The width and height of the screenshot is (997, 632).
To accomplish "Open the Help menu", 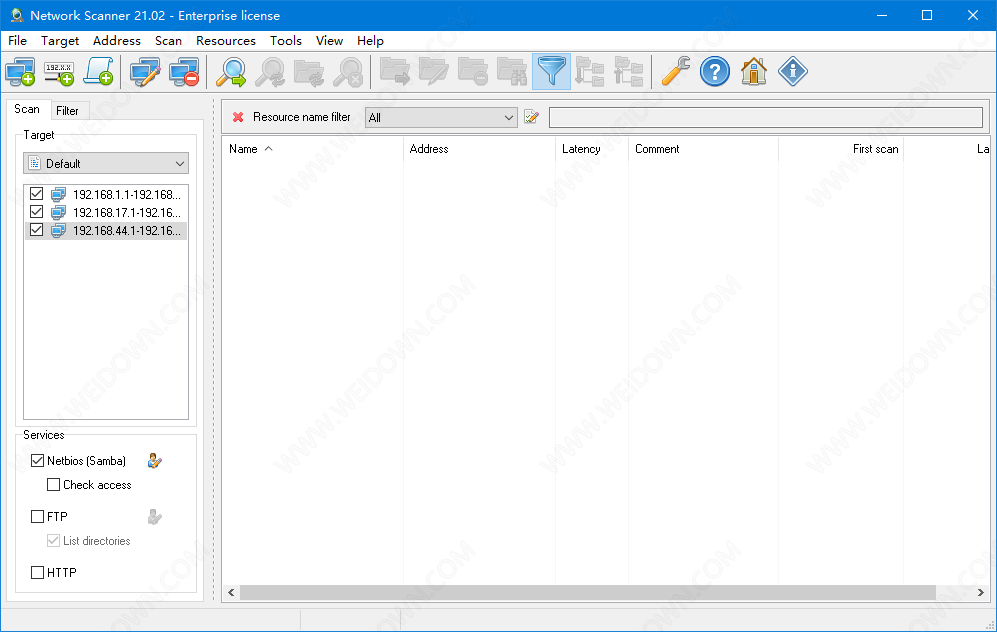I will [x=370, y=41].
